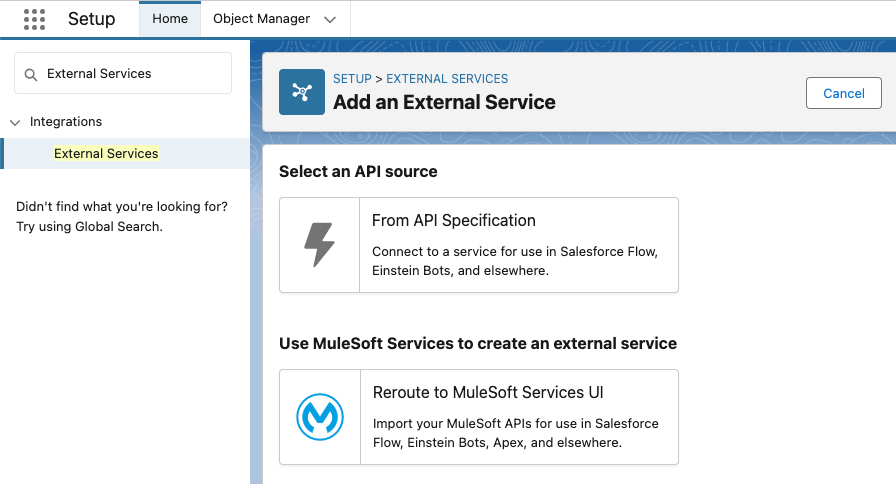Choose the From API Specification card title
Screen dimensions: 896x484
(454, 221)
